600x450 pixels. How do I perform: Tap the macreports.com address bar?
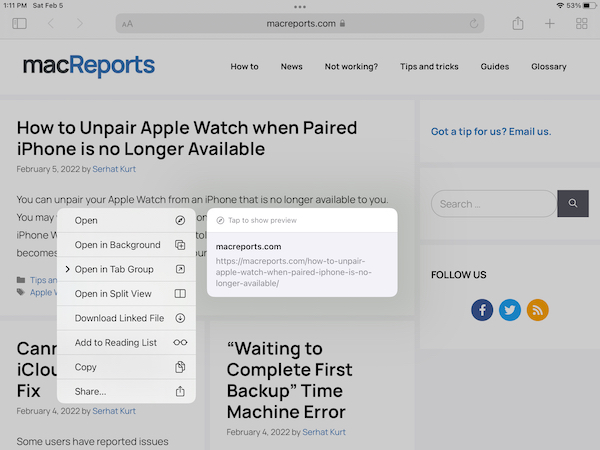coord(300,24)
